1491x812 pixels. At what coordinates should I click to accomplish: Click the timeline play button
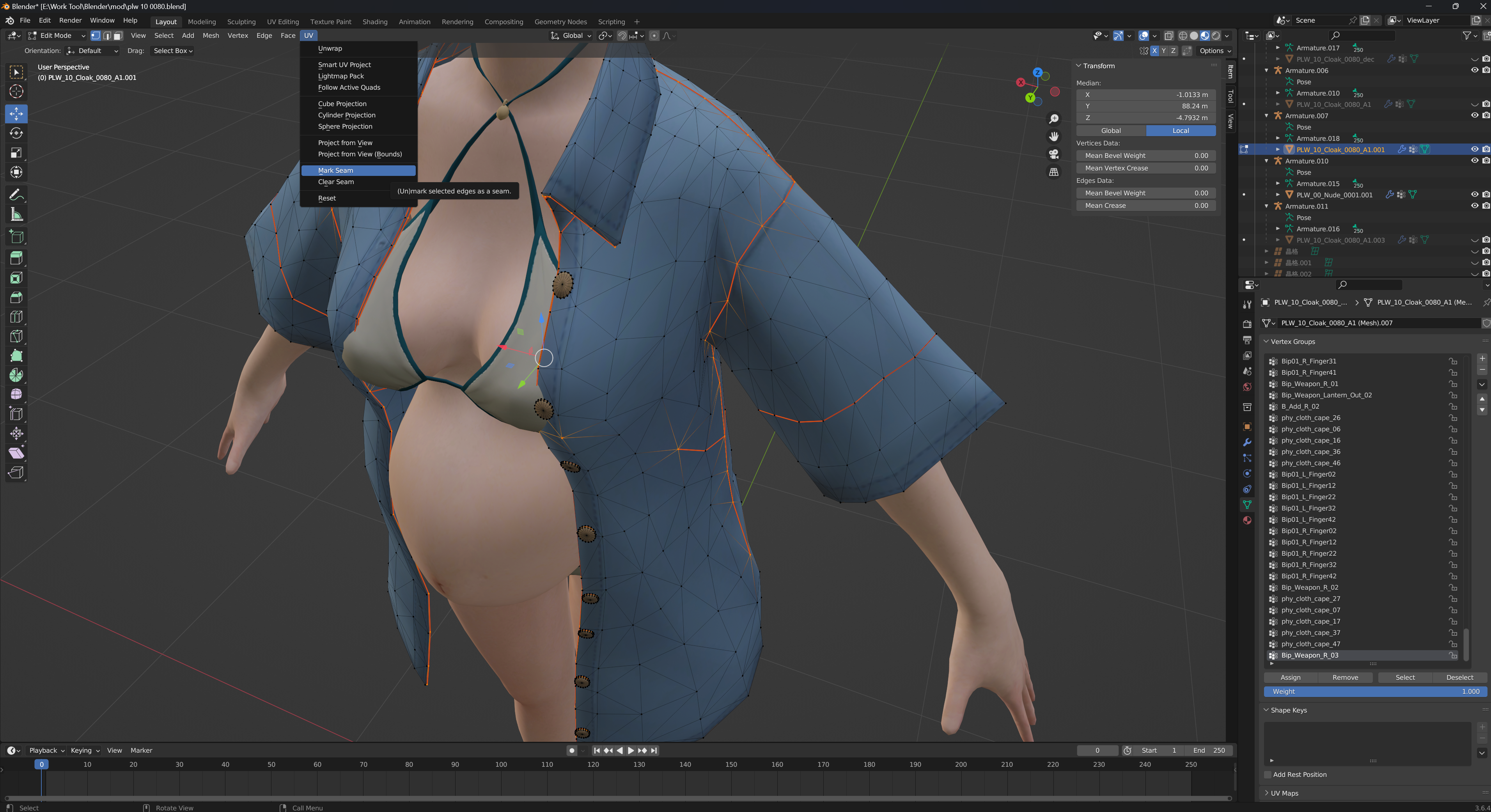[x=630, y=750]
